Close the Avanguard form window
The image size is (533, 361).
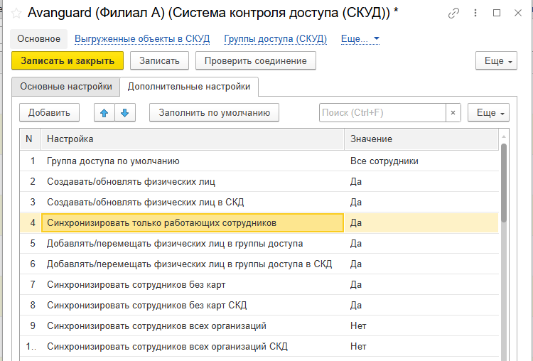click(x=518, y=13)
